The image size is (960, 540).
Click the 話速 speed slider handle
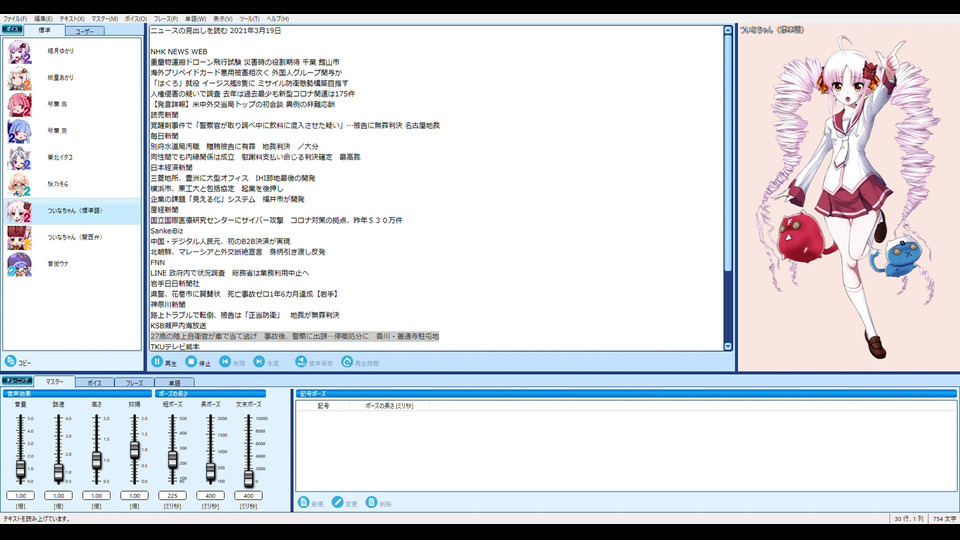pos(58,472)
